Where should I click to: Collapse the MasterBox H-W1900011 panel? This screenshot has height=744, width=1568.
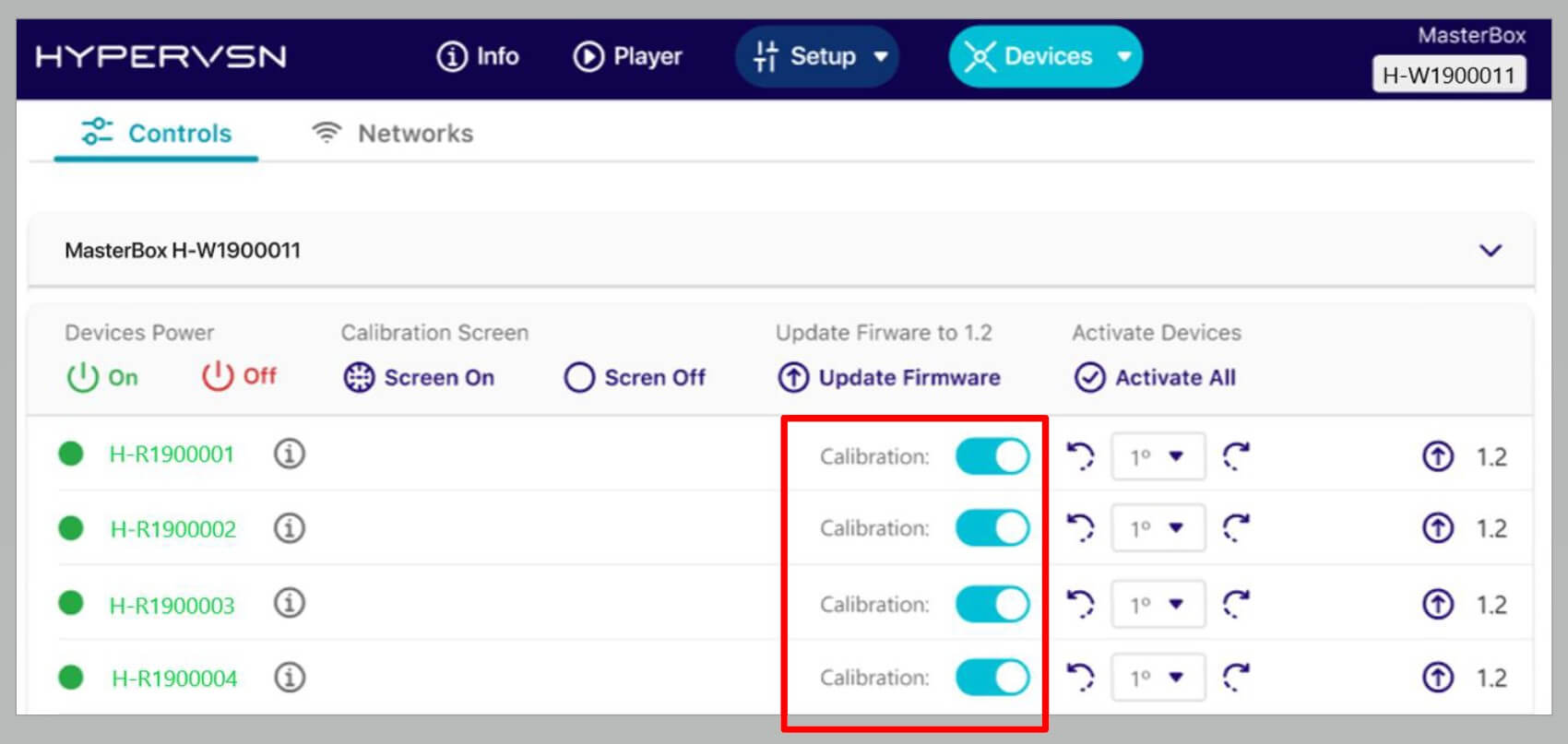click(1490, 251)
